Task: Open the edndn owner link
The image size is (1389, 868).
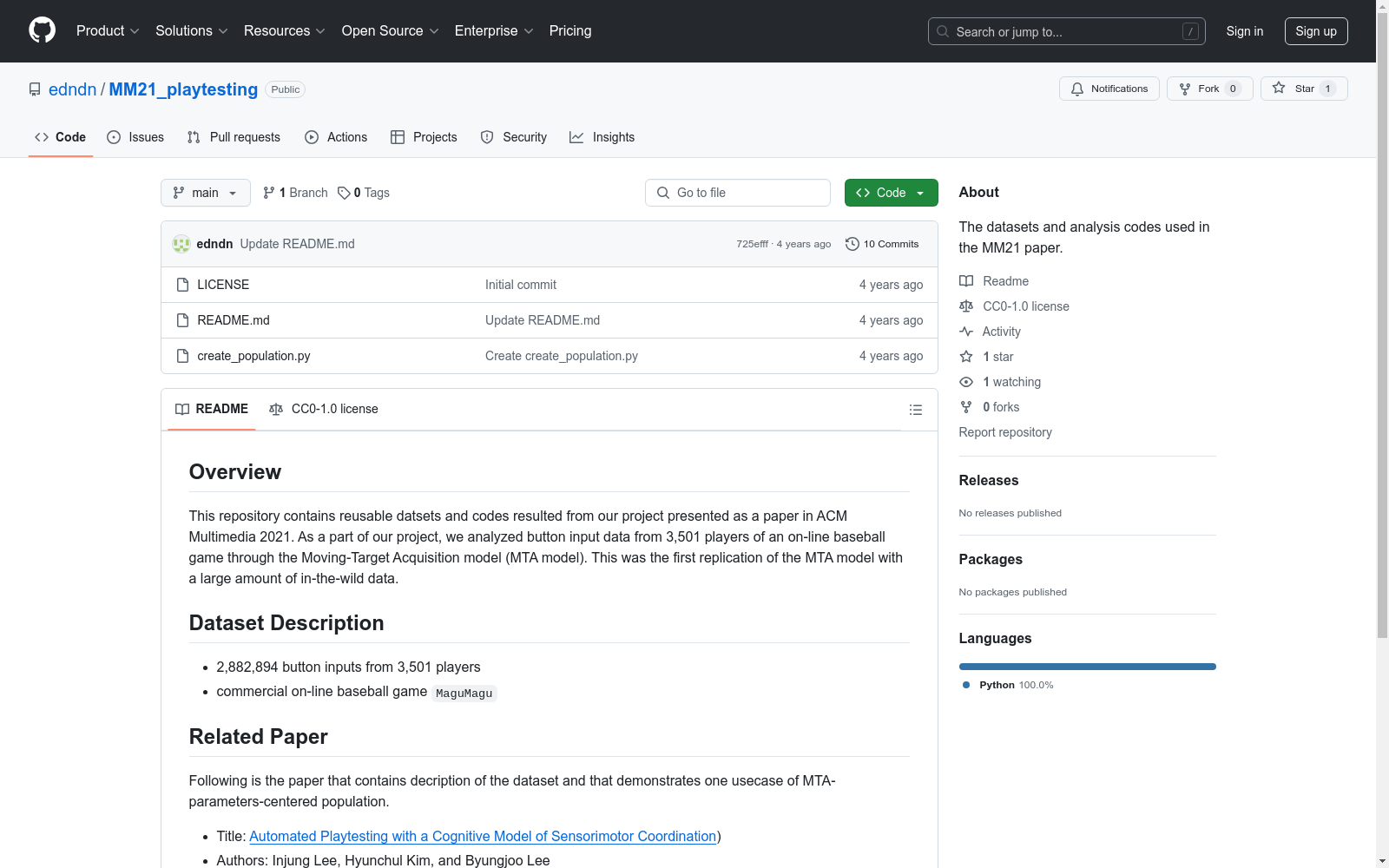Action: click(x=73, y=89)
